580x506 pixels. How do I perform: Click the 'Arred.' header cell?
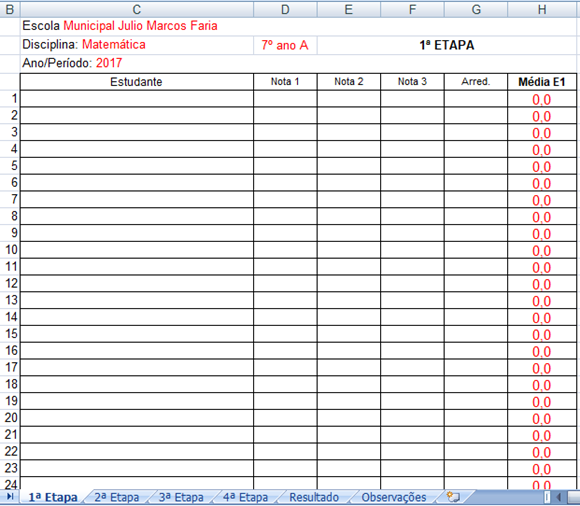(476, 82)
